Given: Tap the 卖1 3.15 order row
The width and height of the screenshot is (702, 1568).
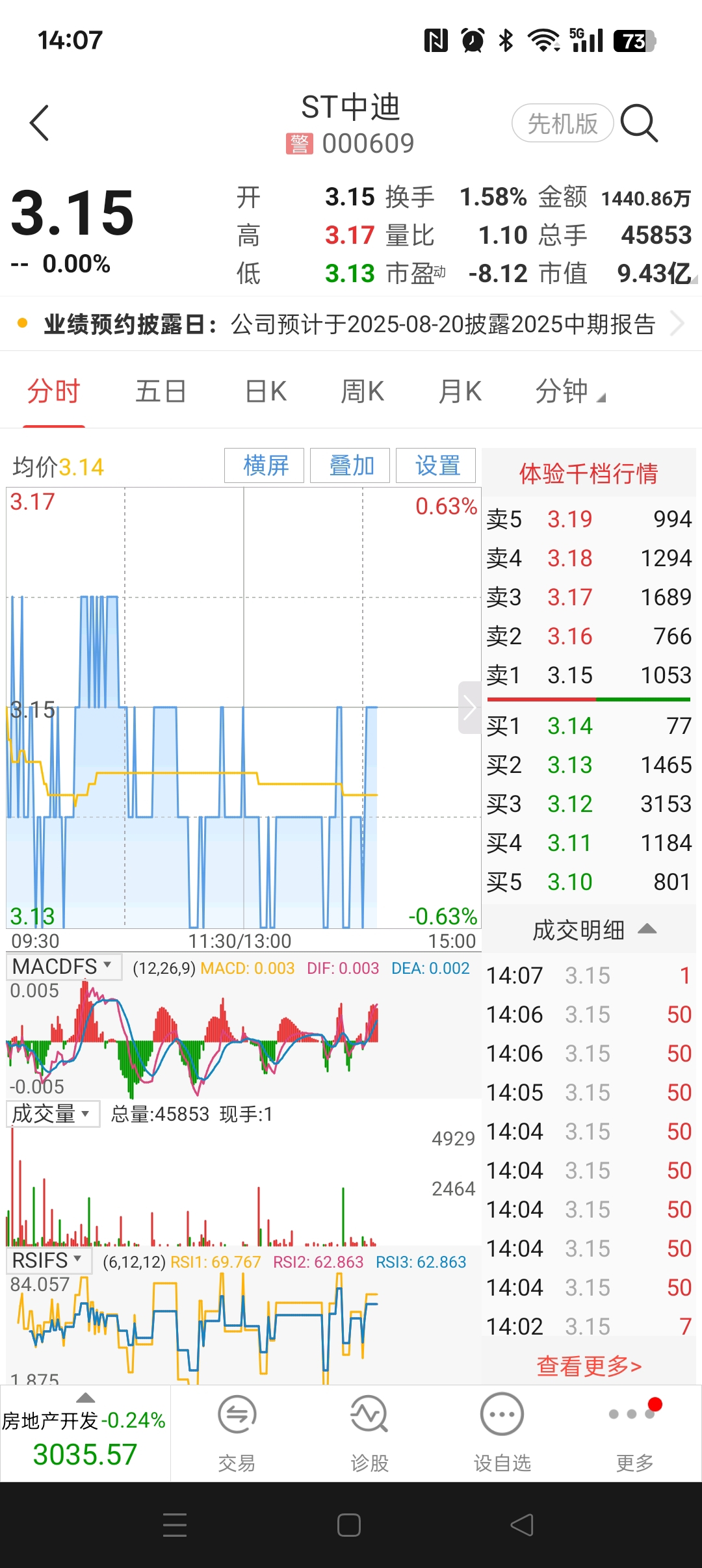Looking at the screenshot, I should pos(589,675).
